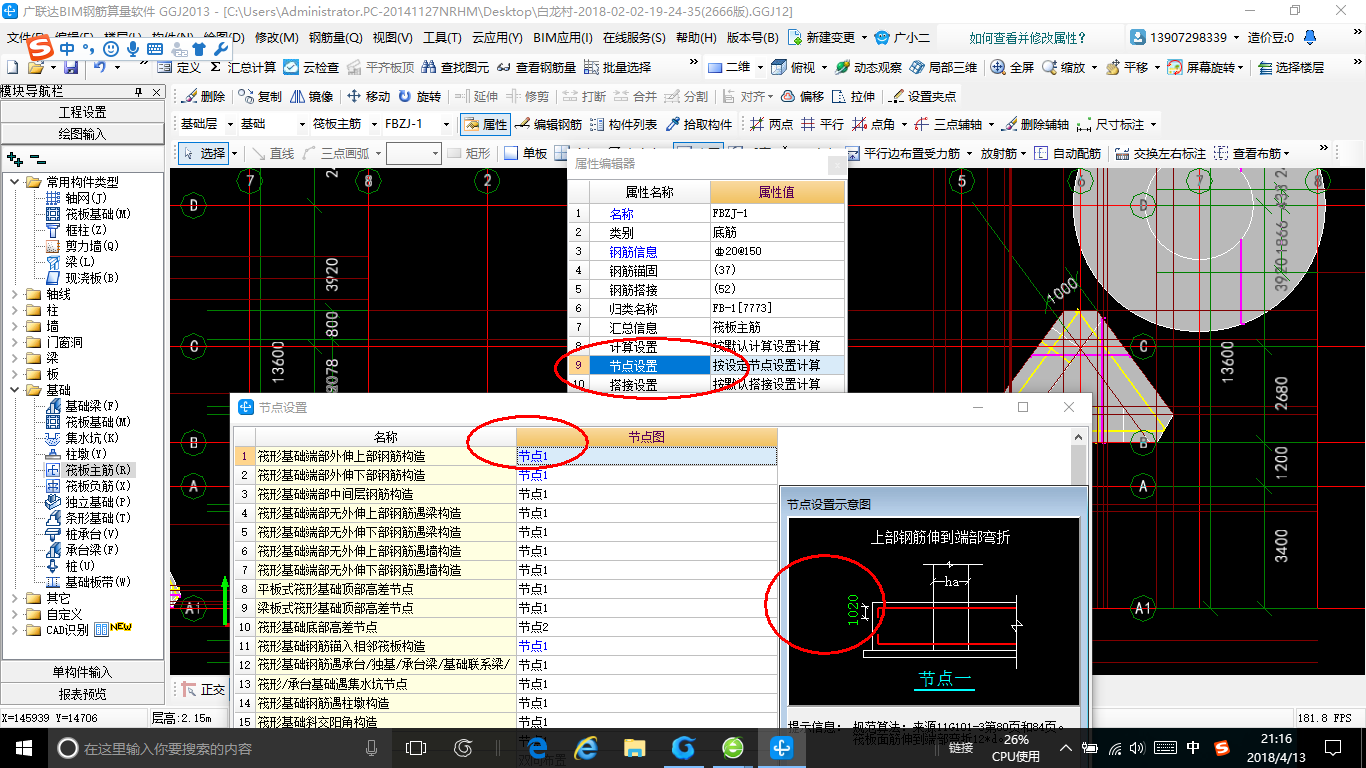Toggle the 选择 selection mode button

pyautogui.click(x=204, y=153)
